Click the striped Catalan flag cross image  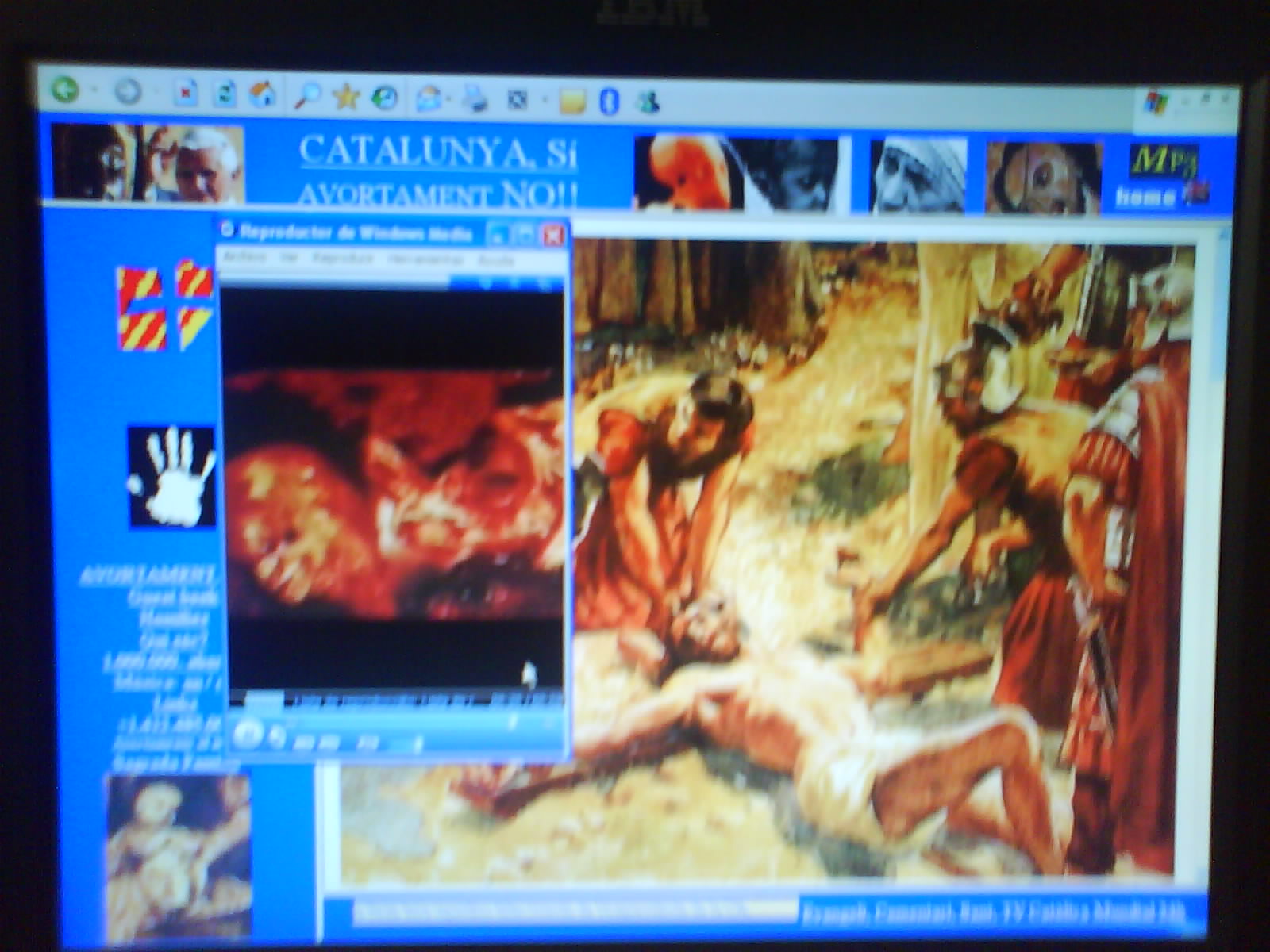pos(164,306)
